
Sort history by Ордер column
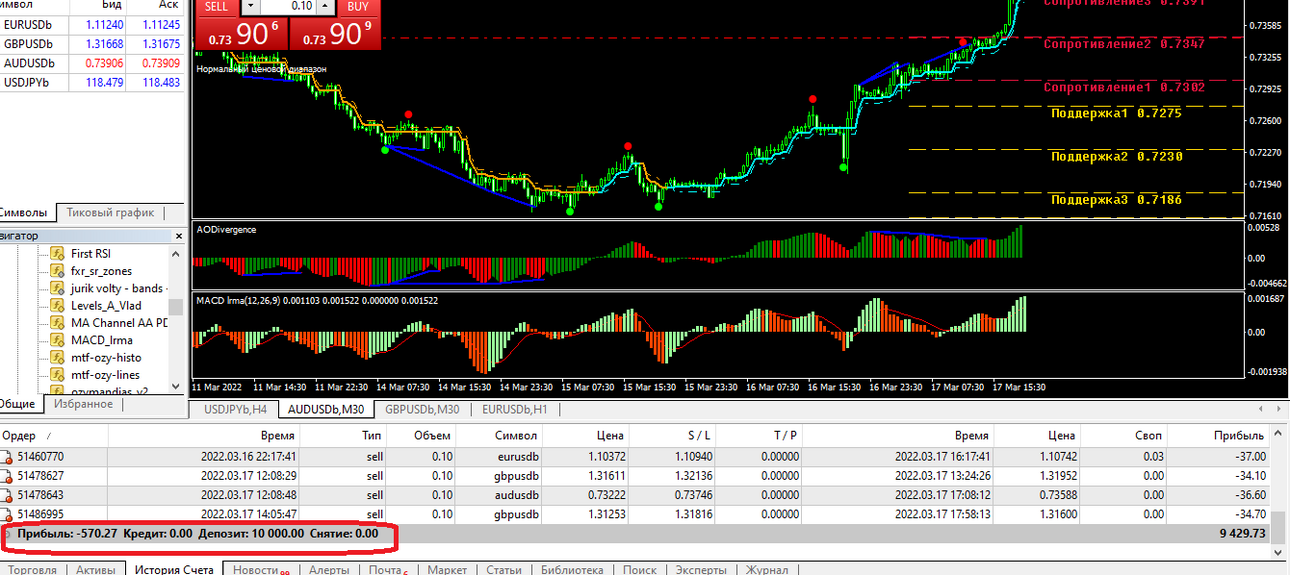click(x=54, y=436)
